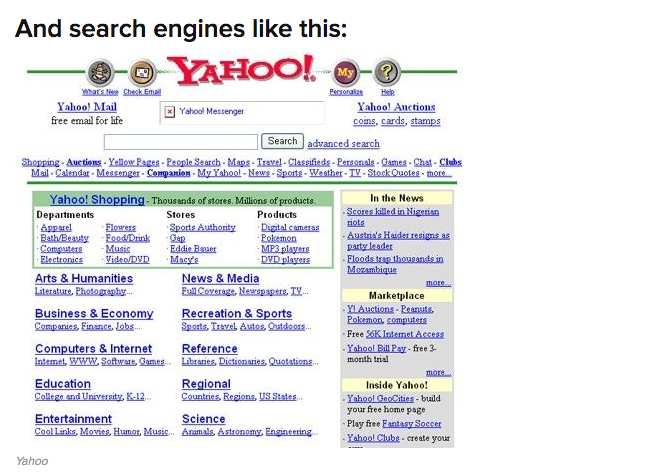Show more services via navigation 'more...' link
Viewport: 661px width, 474px height.
[x=438, y=173]
